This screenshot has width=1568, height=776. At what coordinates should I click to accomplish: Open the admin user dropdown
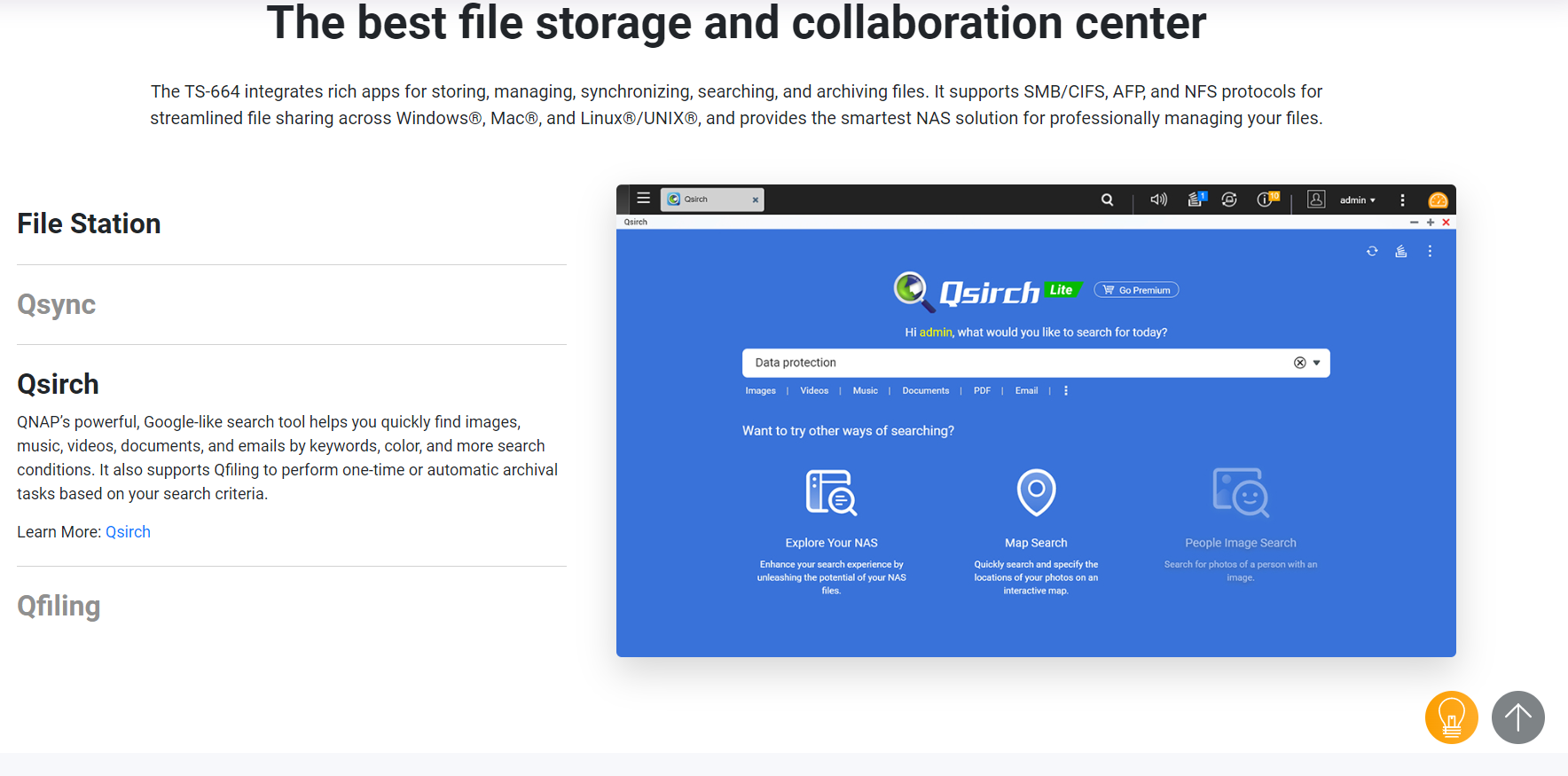pos(1357,200)
